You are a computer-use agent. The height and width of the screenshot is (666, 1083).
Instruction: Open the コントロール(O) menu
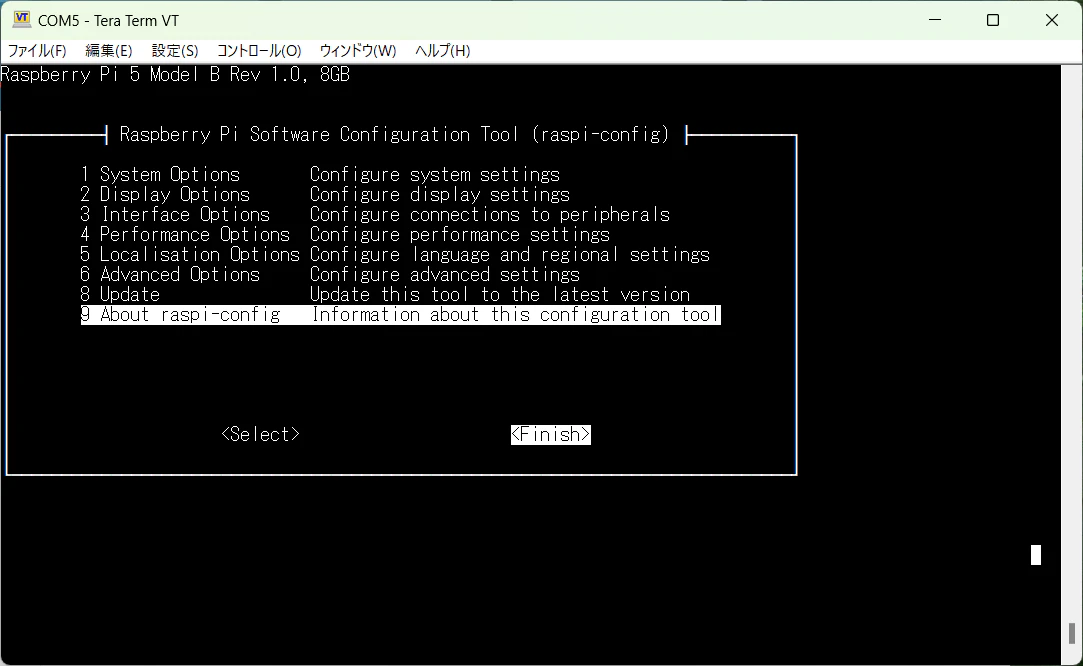point(259,50)
